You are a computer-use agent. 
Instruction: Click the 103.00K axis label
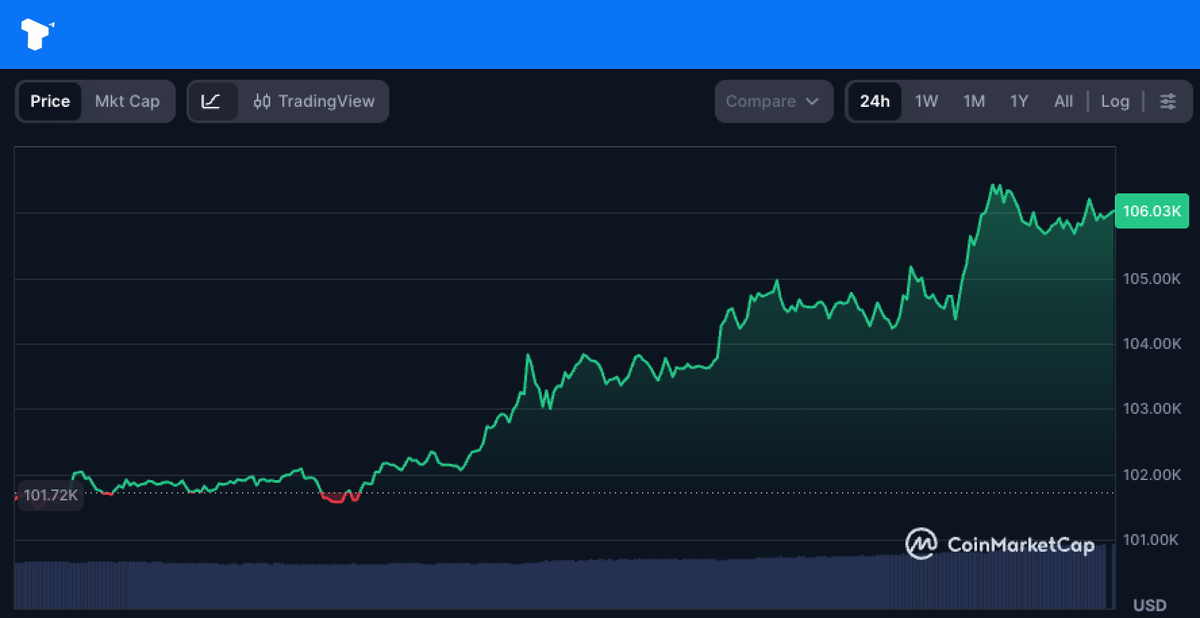tap(1151, 408)
